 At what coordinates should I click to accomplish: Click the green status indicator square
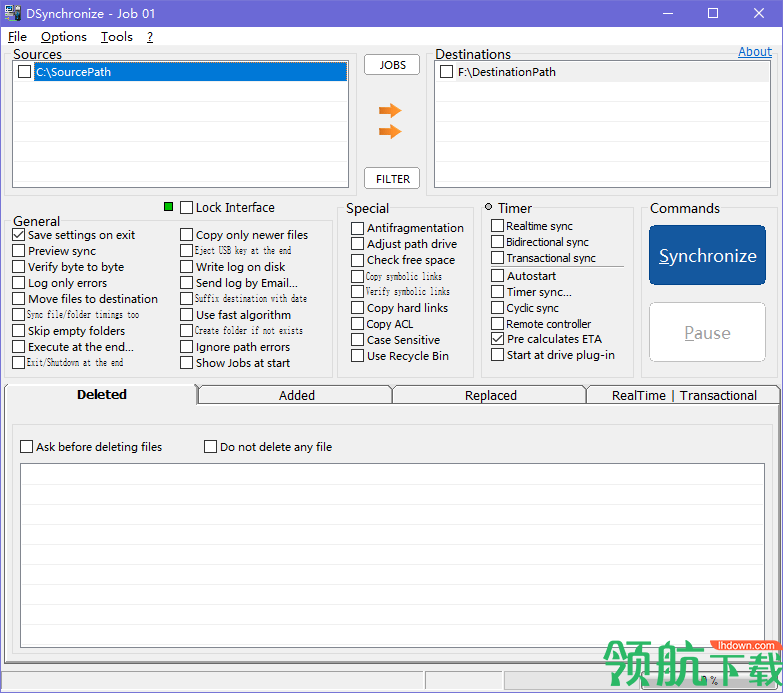[x=168, y=207]
